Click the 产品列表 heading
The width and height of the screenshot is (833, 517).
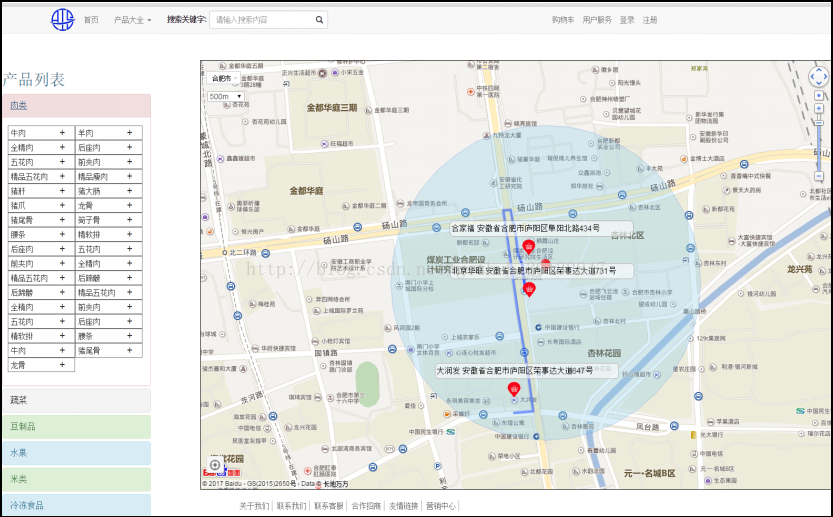pos(33,80)
